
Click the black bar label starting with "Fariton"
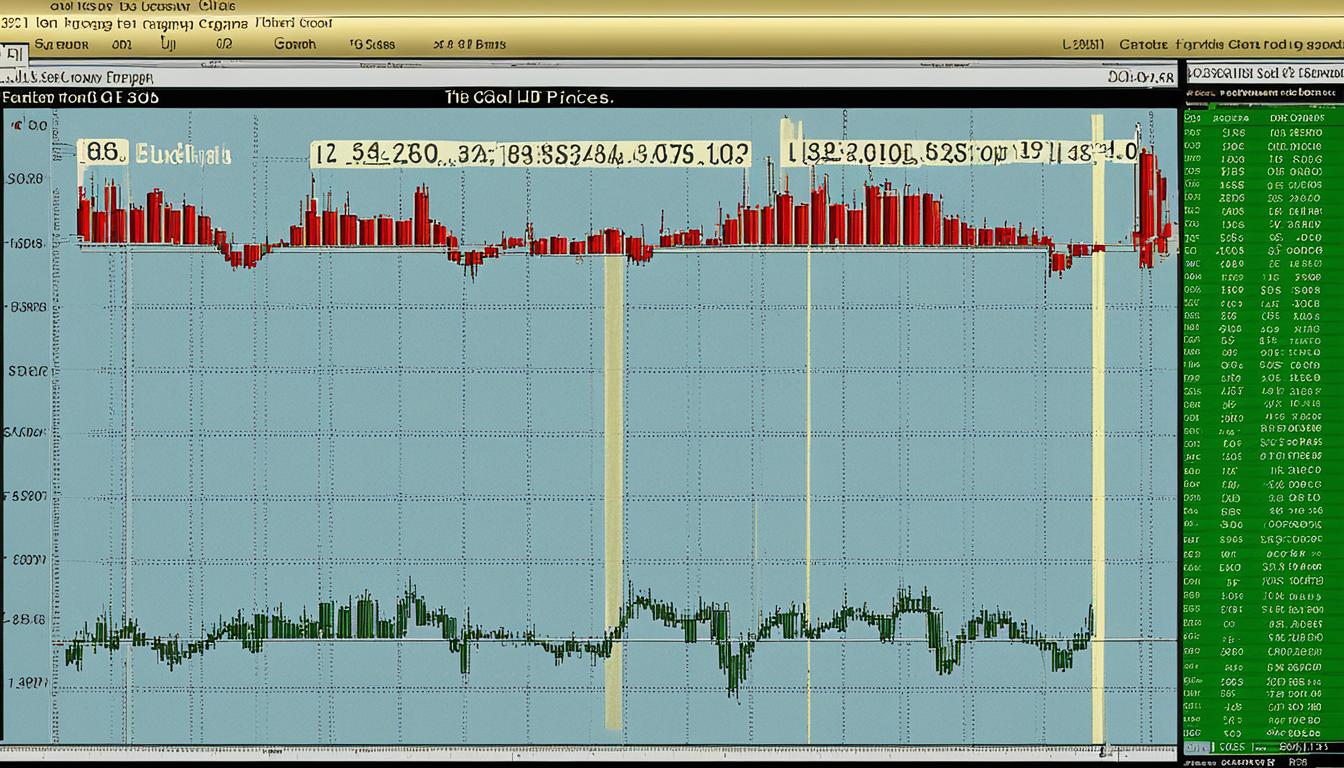point(81,98)
